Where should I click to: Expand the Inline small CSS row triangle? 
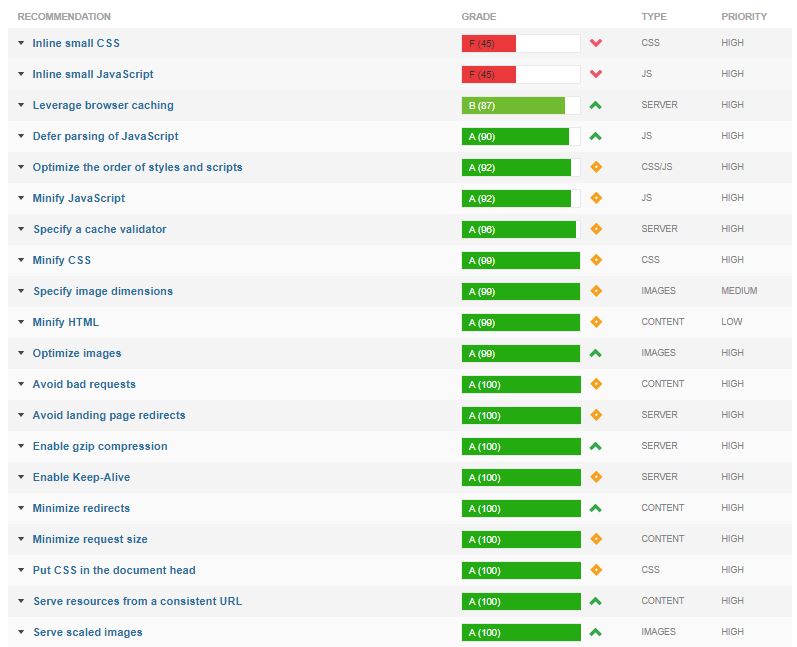point(21,43)
